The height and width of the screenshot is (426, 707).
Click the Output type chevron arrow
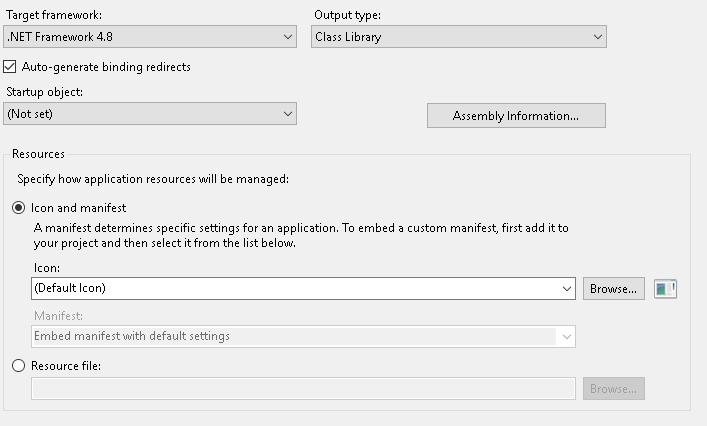[x=597, y=37]
